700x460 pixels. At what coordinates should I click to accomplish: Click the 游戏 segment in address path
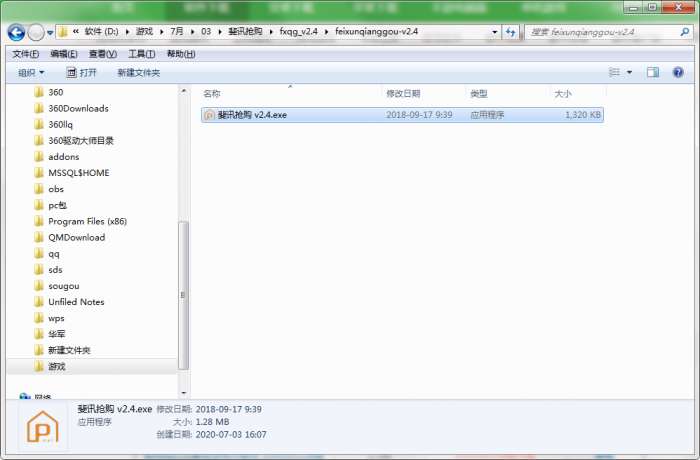[144, 32]
